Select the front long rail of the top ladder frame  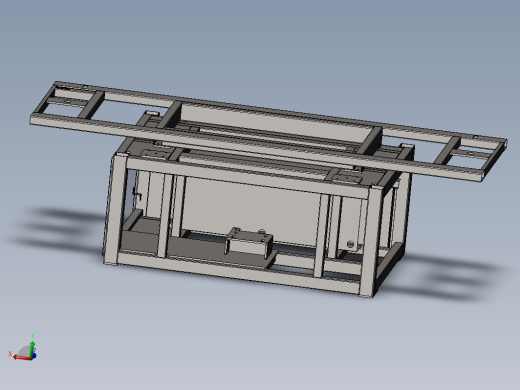click(x=257, y=147)
